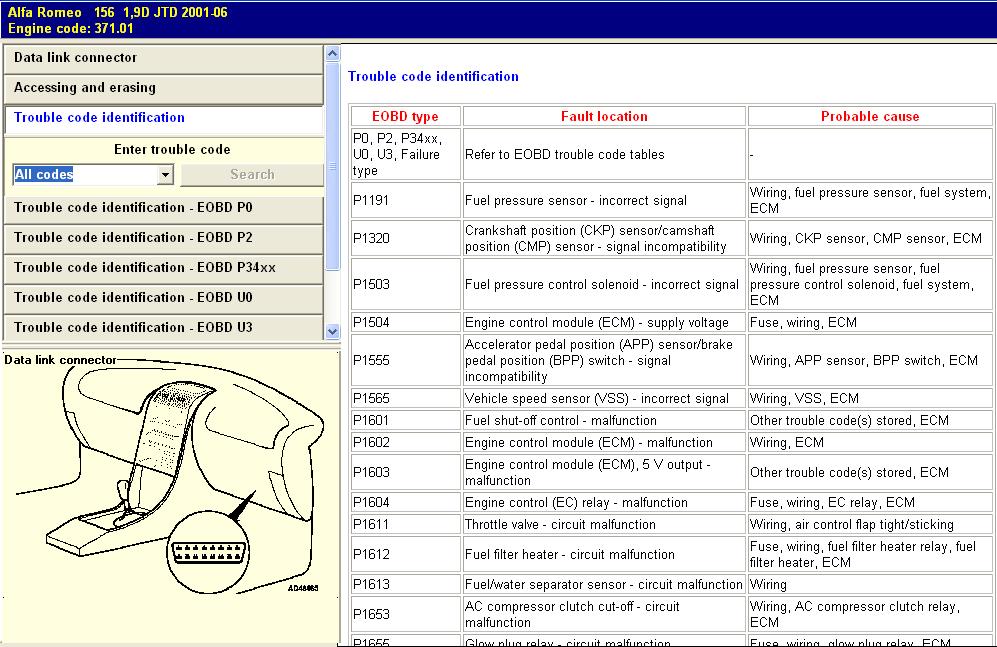Select the P1613 code cell
The width and height of the screenshot is (997, 647).
405,584
